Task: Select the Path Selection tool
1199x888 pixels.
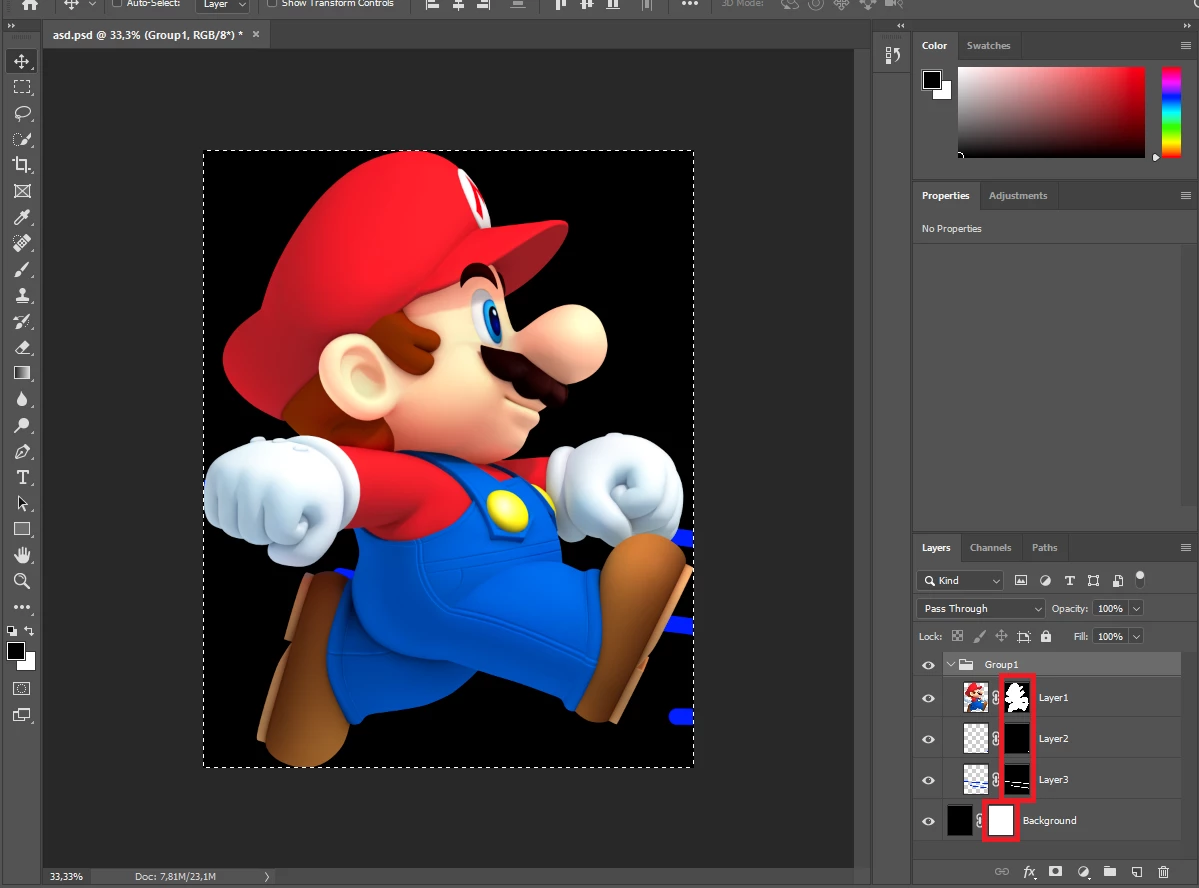Action: point(22,503)
